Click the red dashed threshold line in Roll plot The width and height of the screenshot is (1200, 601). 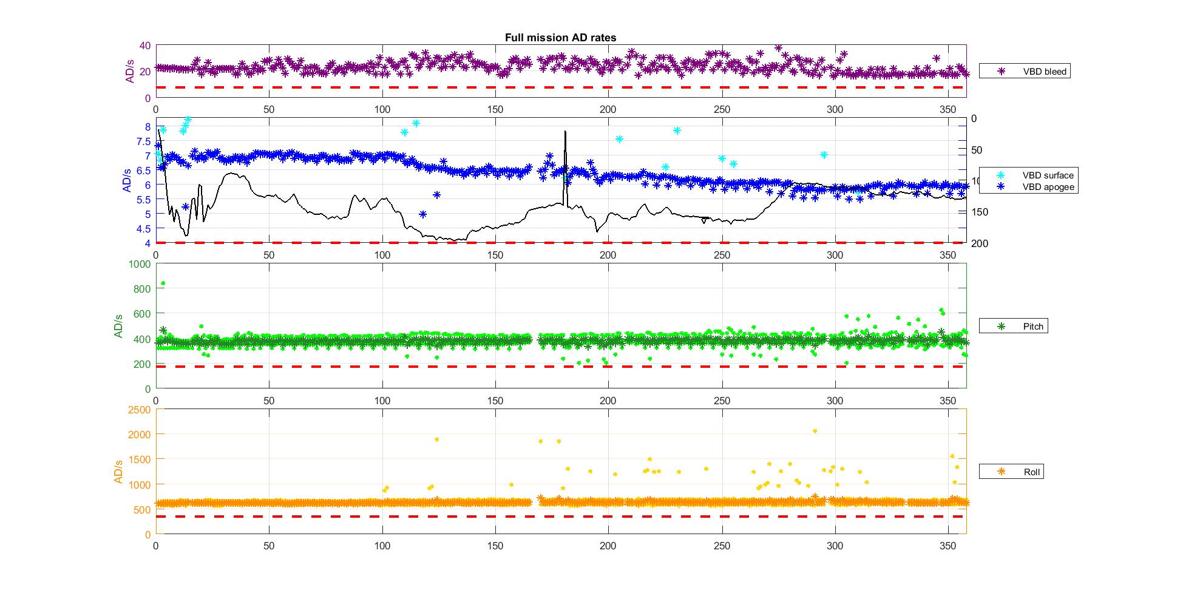coord(561,516)
